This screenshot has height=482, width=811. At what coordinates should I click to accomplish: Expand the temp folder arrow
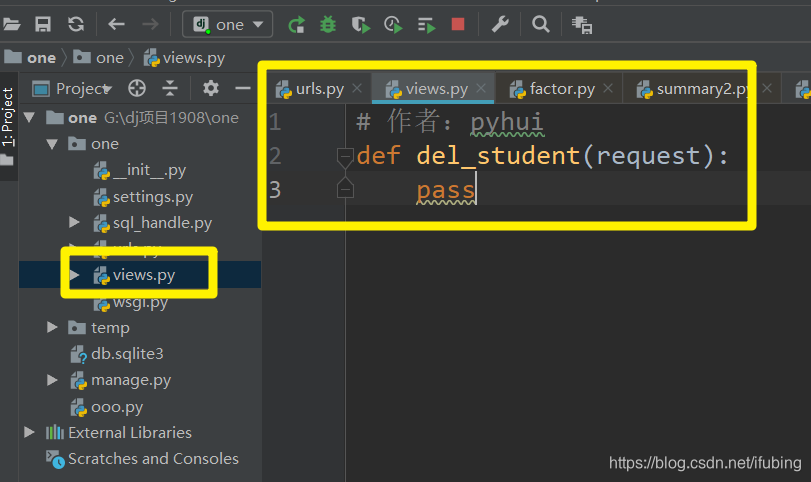(x=52, y=327)
